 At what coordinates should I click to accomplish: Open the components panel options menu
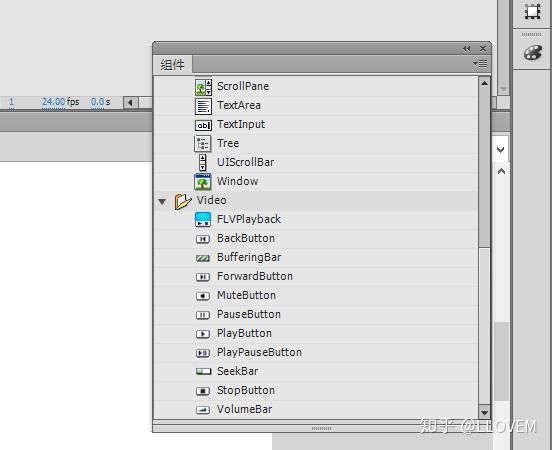point(480,64)
